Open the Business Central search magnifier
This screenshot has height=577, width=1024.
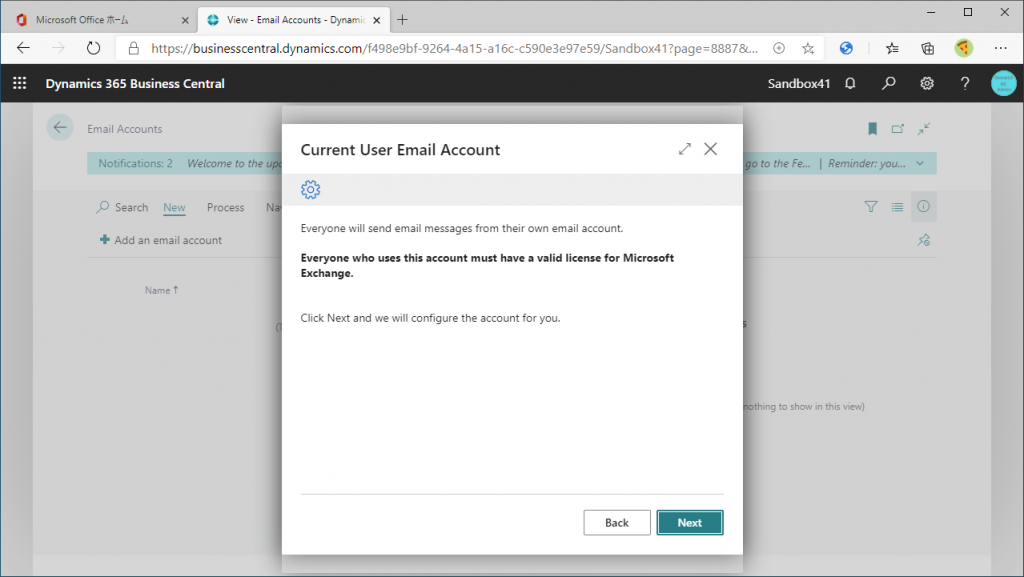[x=888, y=84]
